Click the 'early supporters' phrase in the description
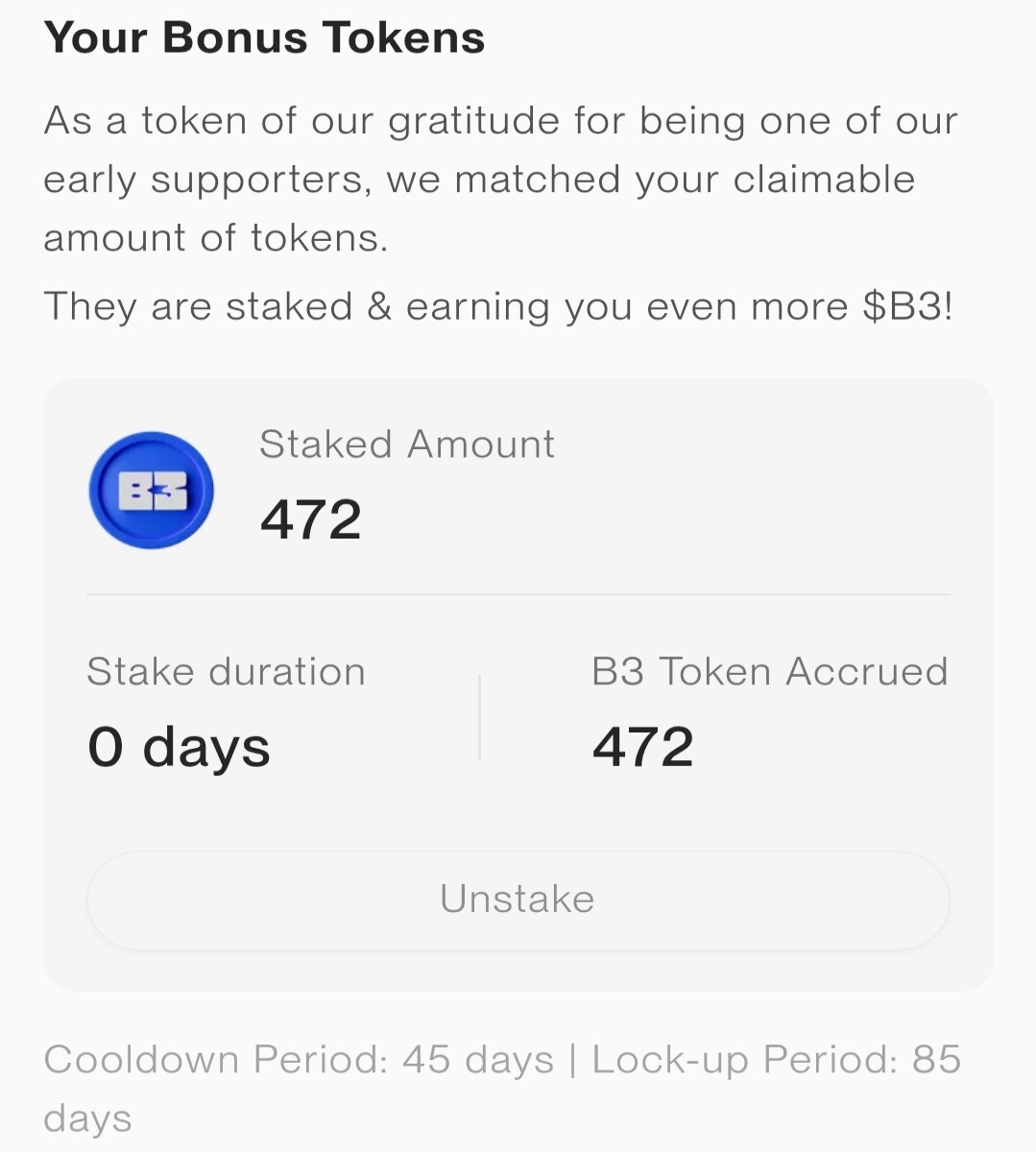Image resolution: width=1036 pixels, height=1152 pixels. (x=207, y=180)
